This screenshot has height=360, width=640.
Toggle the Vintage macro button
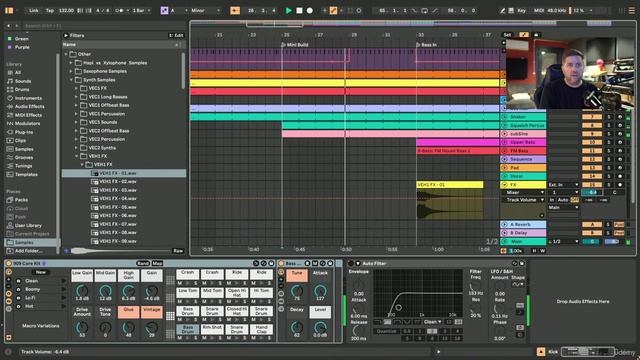point(152,312)
